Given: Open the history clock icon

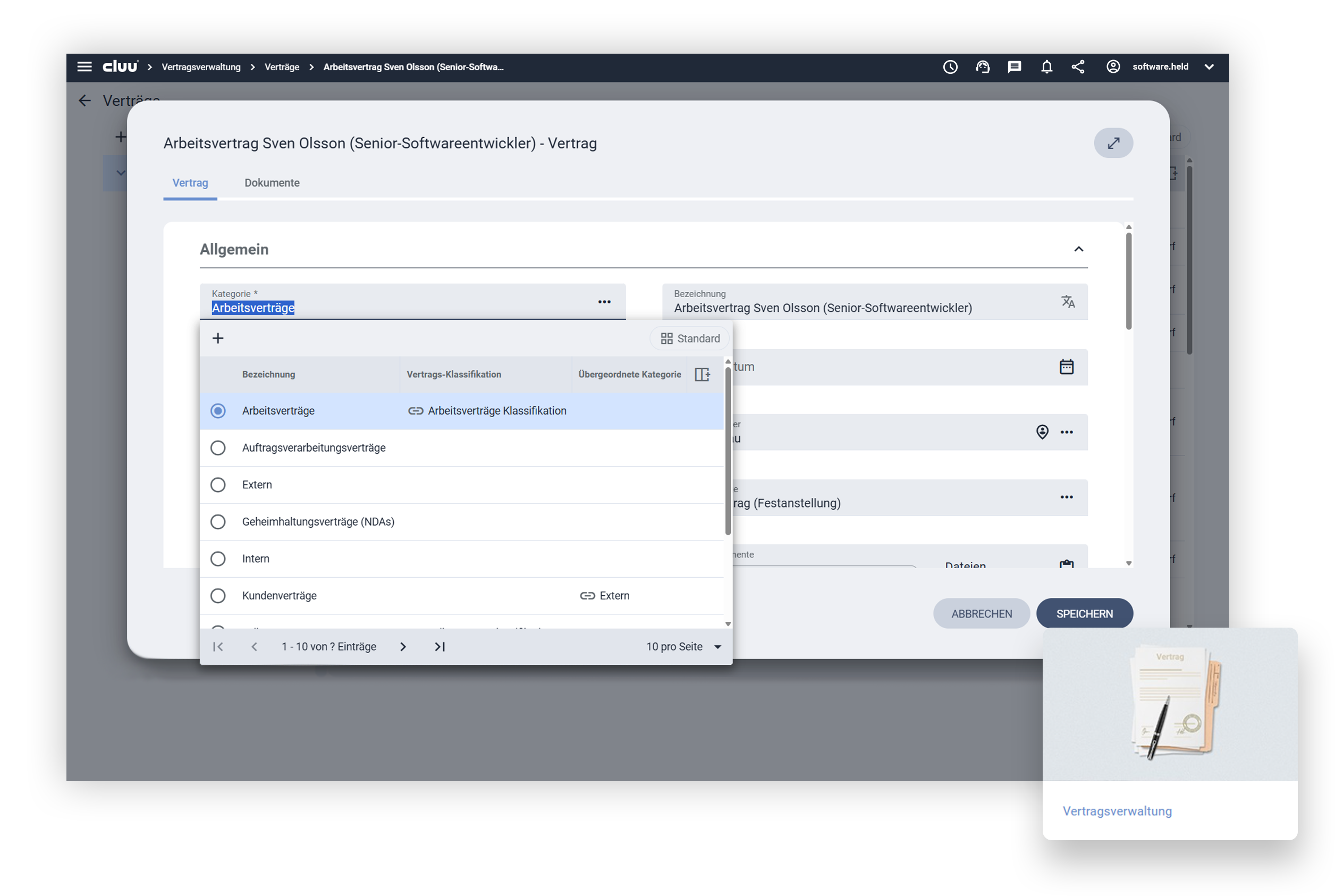Looking at the screenshot, I should [950, 67].
